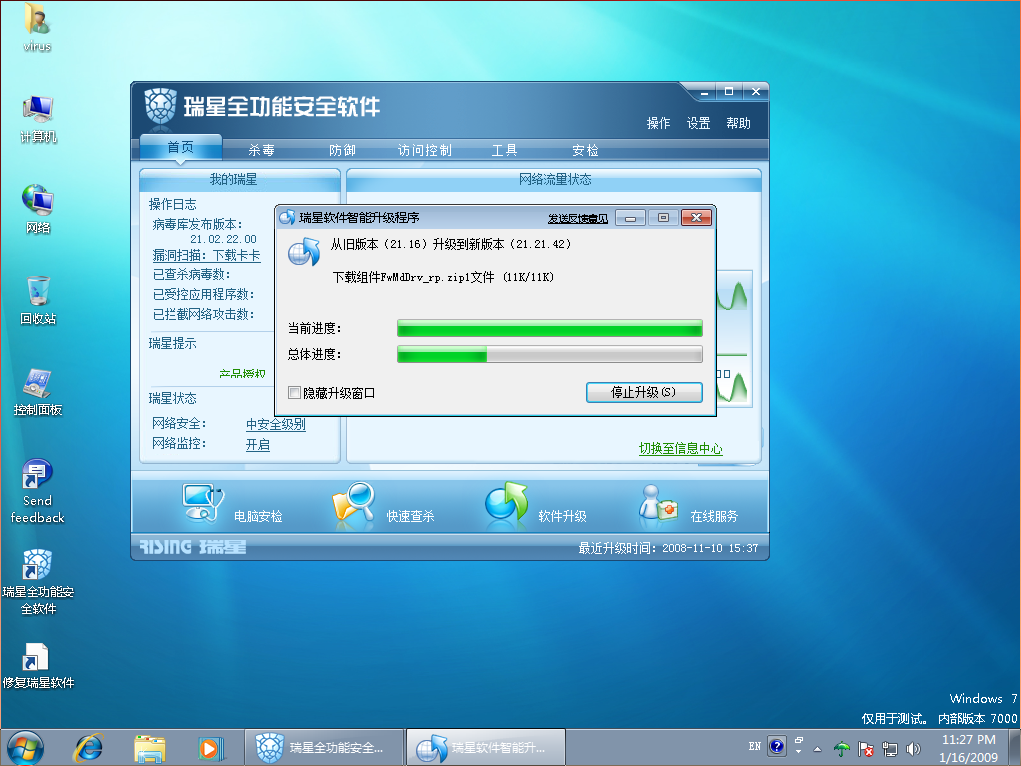Image resolution: width=1021 pixels, height=766 pixels.
Task: Click the 开启 network monitoring link
Action: (257, 445)
